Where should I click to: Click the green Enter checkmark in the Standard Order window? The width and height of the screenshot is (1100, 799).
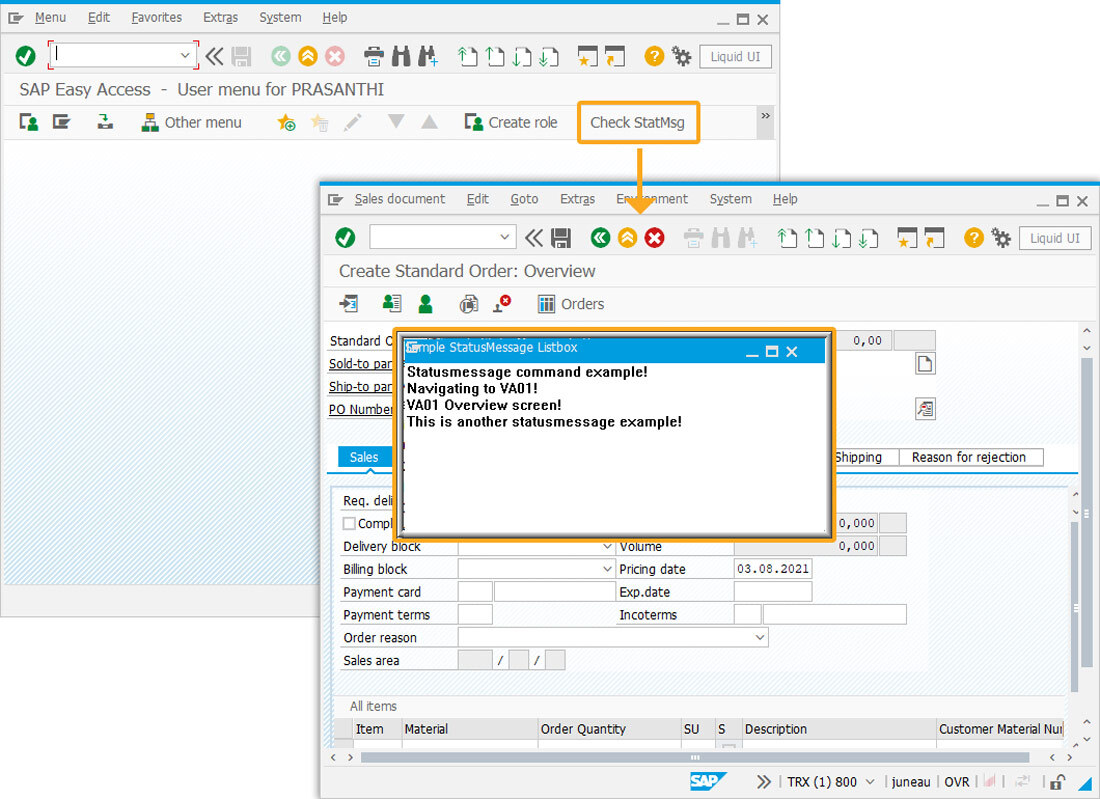pos(345,238)
